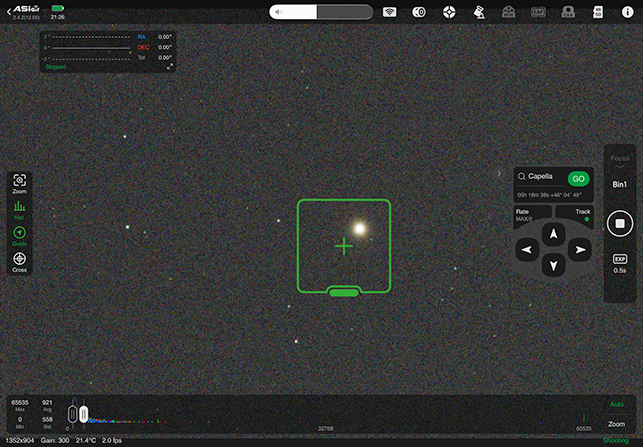The width and height of the screenshot is (643, 447).
Task: Stop the exposure with shutter button
Action: coord(620,223)
